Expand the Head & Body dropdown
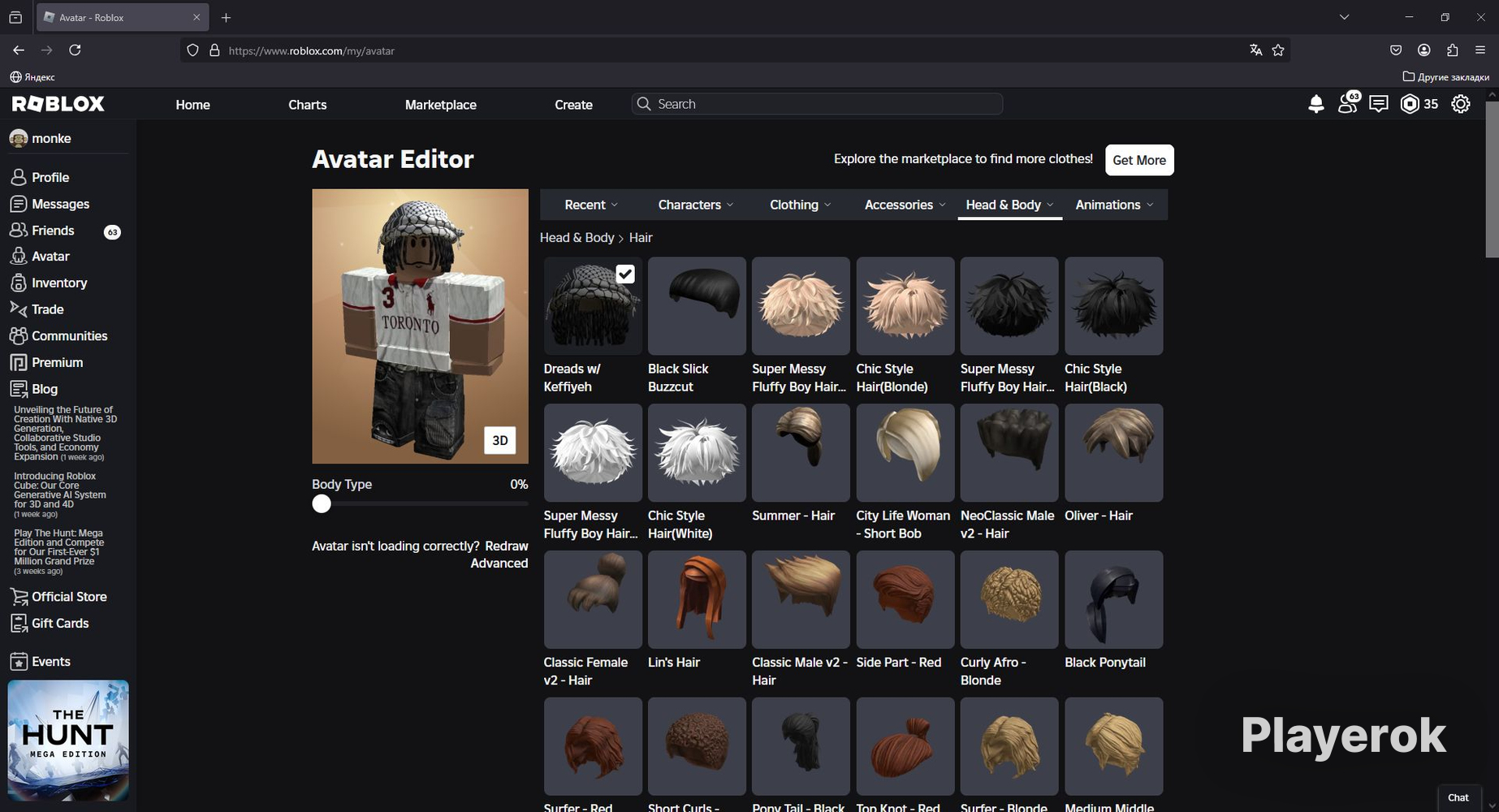The image size is (1499, 812). (x=1010, y=205)
